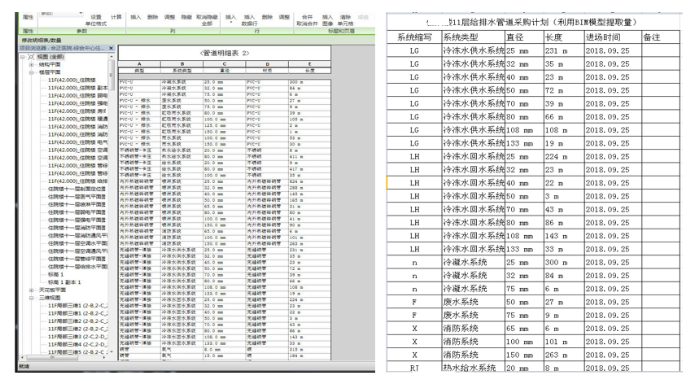Screen dimensions: 691x381
Task: Collapse the 楼层平面 tree node
Action: [x=31, y=72]
